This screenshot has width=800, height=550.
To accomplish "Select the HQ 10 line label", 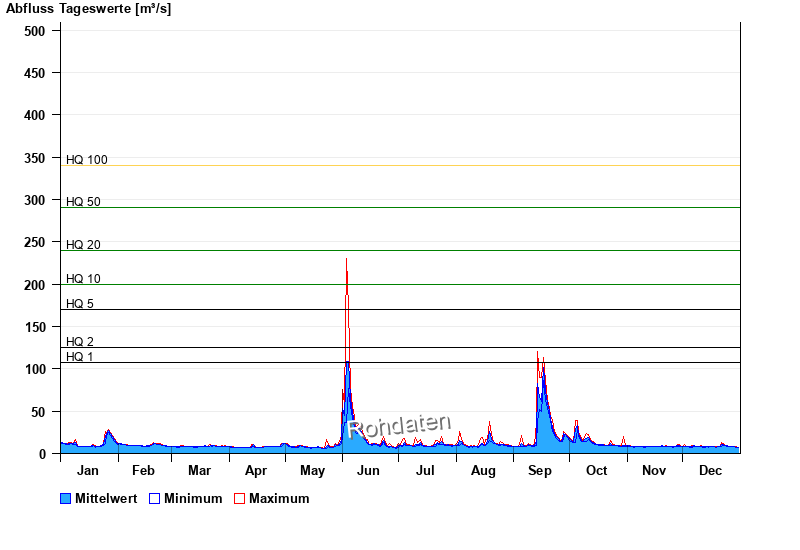I will tap(83, 279).
